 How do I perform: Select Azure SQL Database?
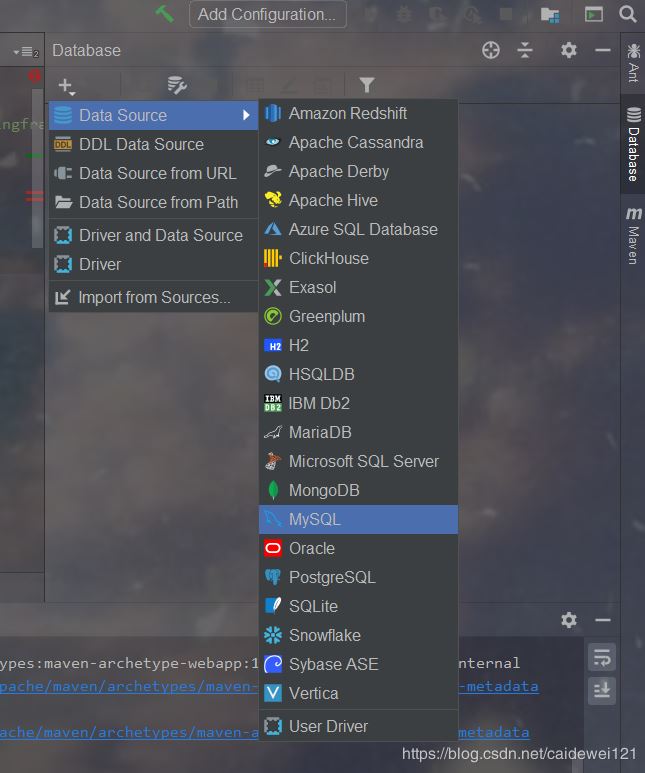358,229
